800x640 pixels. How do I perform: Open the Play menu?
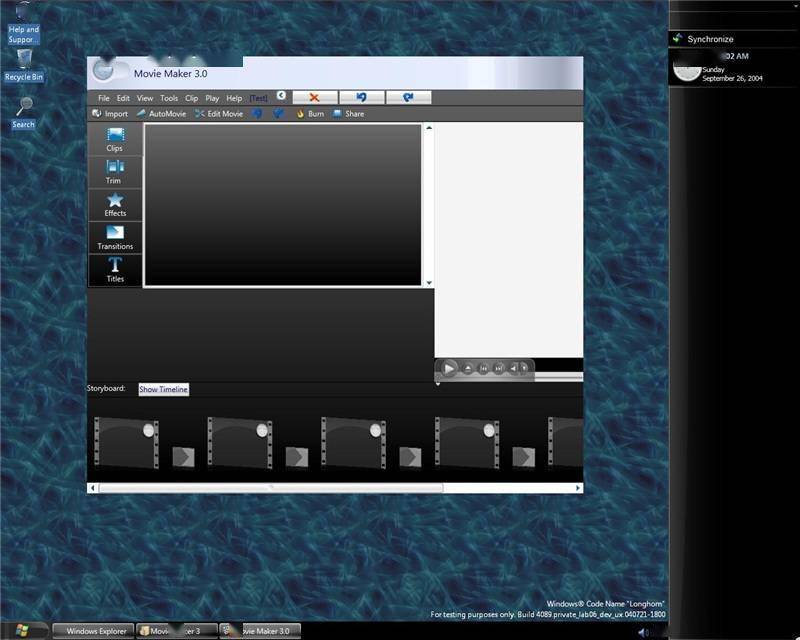[211, 98]
